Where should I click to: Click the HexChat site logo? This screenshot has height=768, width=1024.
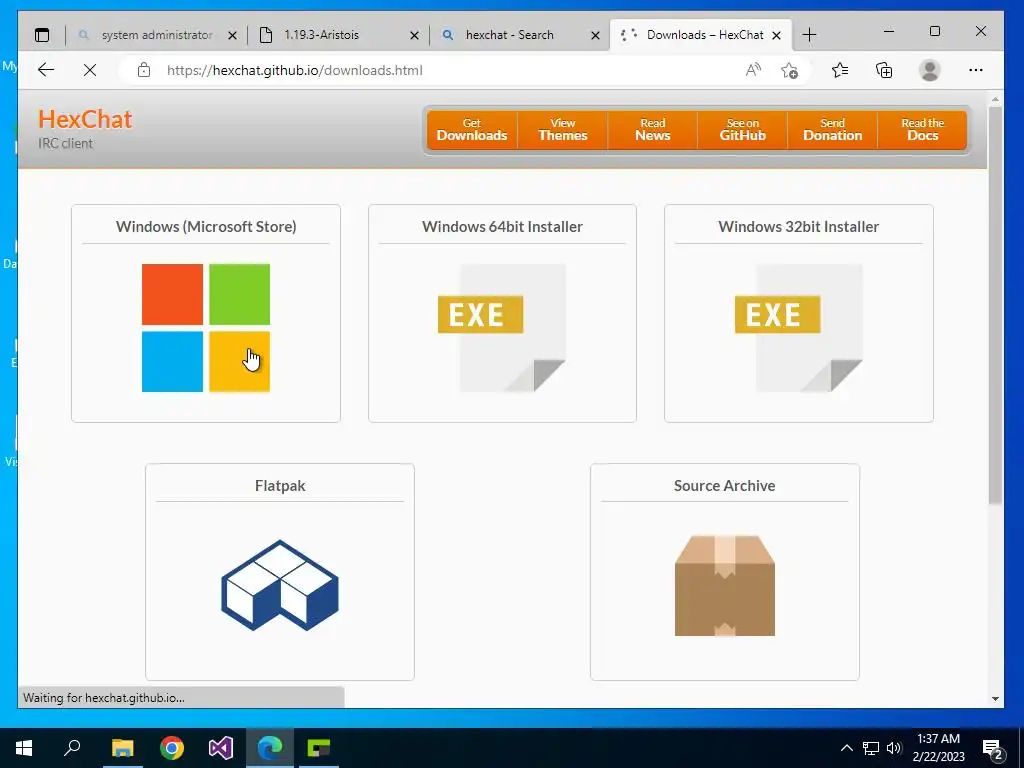tap(85, 120)
